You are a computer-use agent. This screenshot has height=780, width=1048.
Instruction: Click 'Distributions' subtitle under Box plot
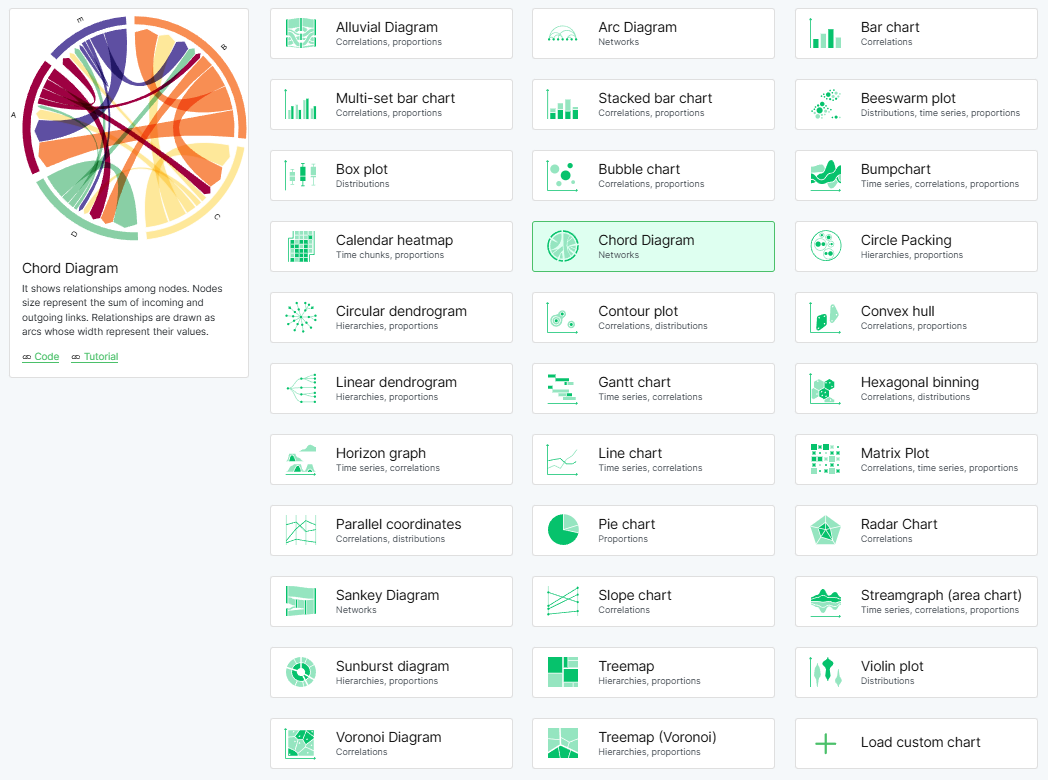pos(362,184)
